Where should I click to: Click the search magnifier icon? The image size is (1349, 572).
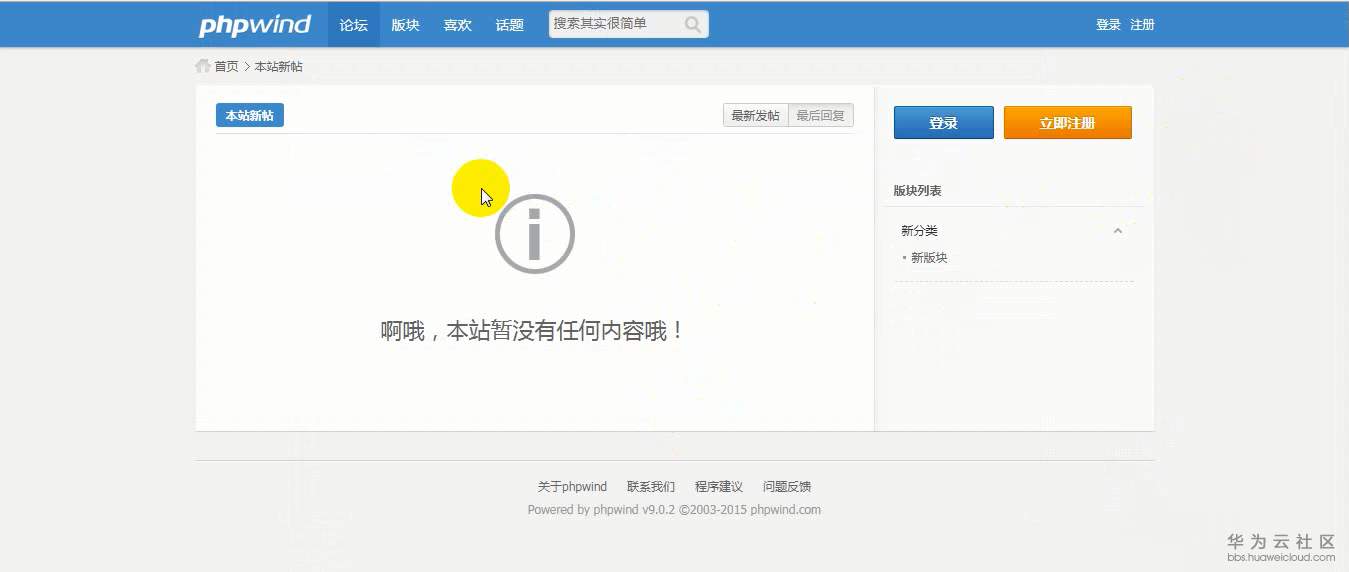(693, 24)
